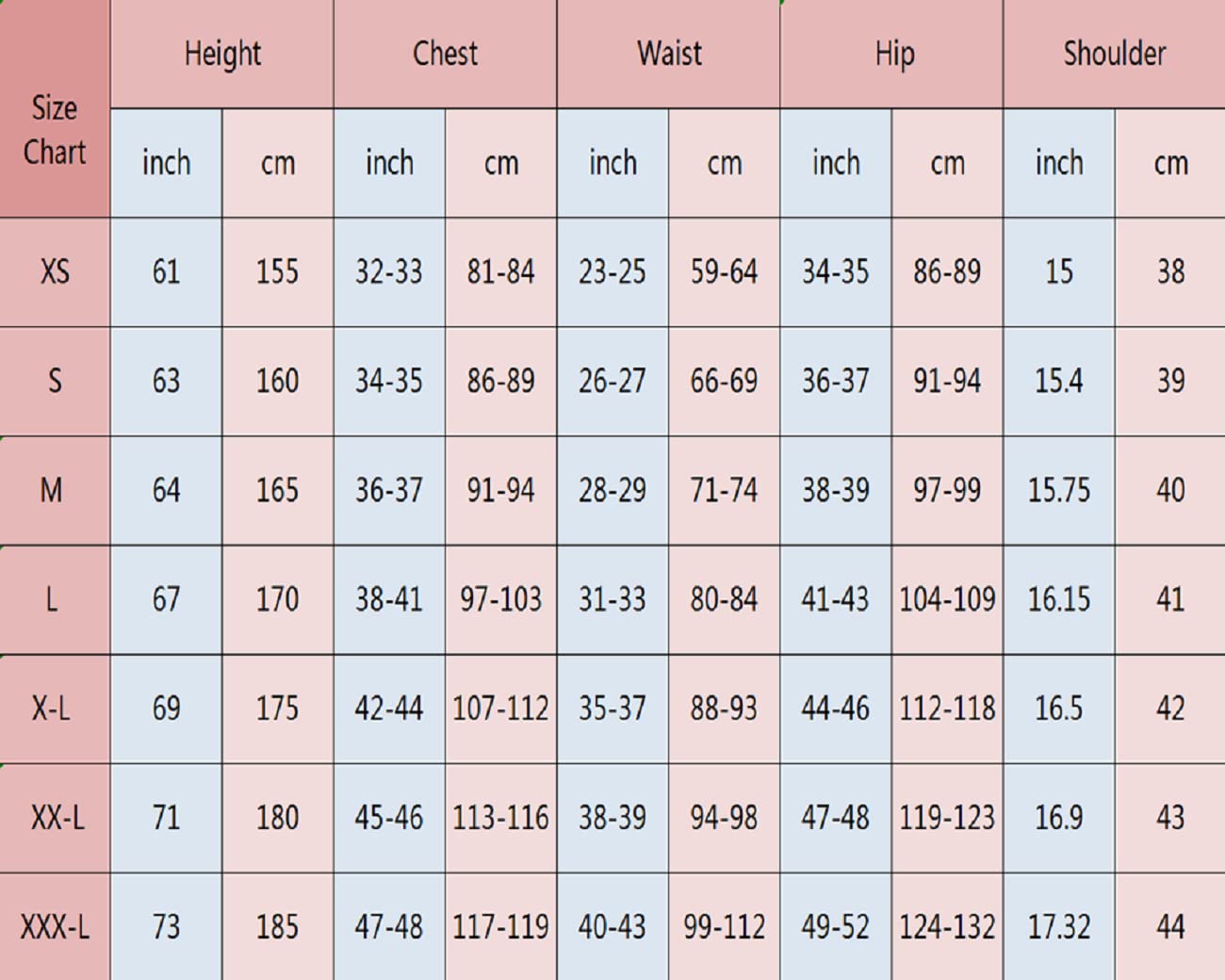Select the M size row label
The height and width of the screenshot is (980, 1225).
coord(52,490)
